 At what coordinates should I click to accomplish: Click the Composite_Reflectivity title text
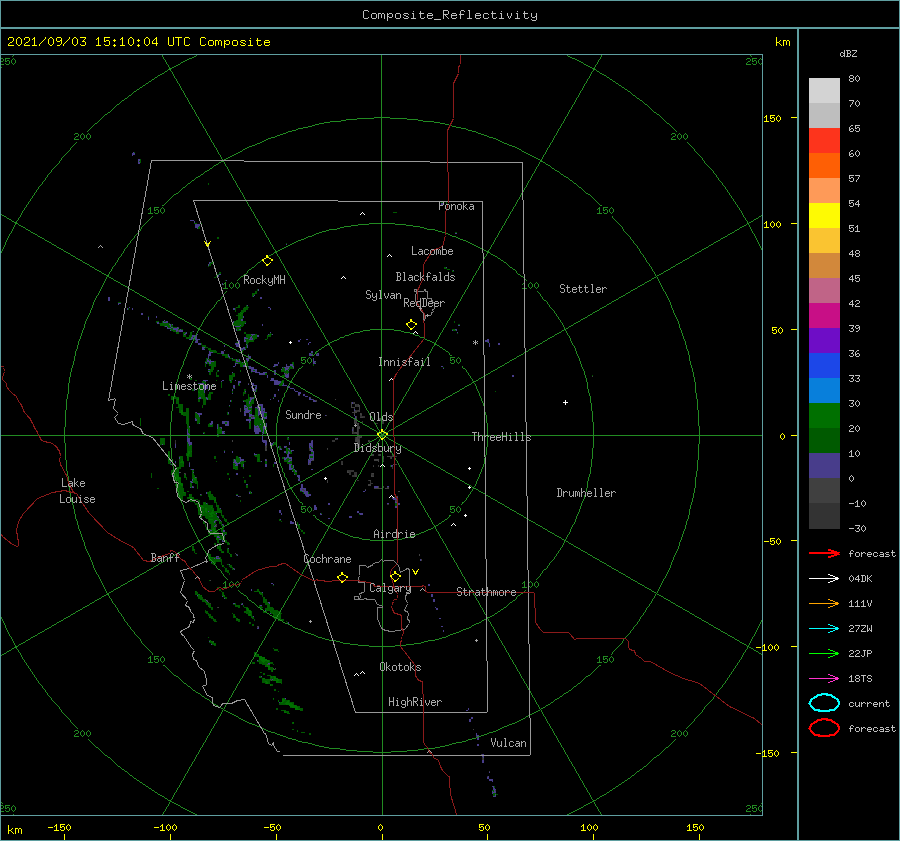coord(449,15)
